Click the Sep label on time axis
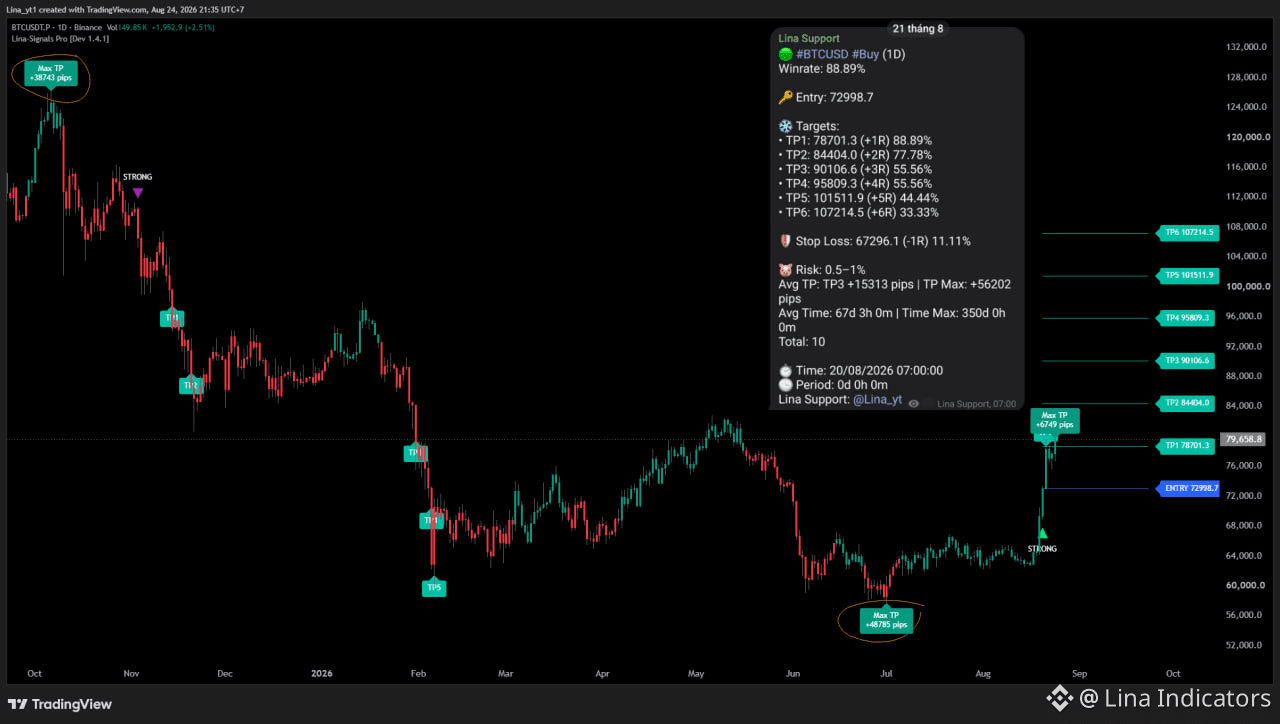1280x724 pixels. coord(1079,674)
